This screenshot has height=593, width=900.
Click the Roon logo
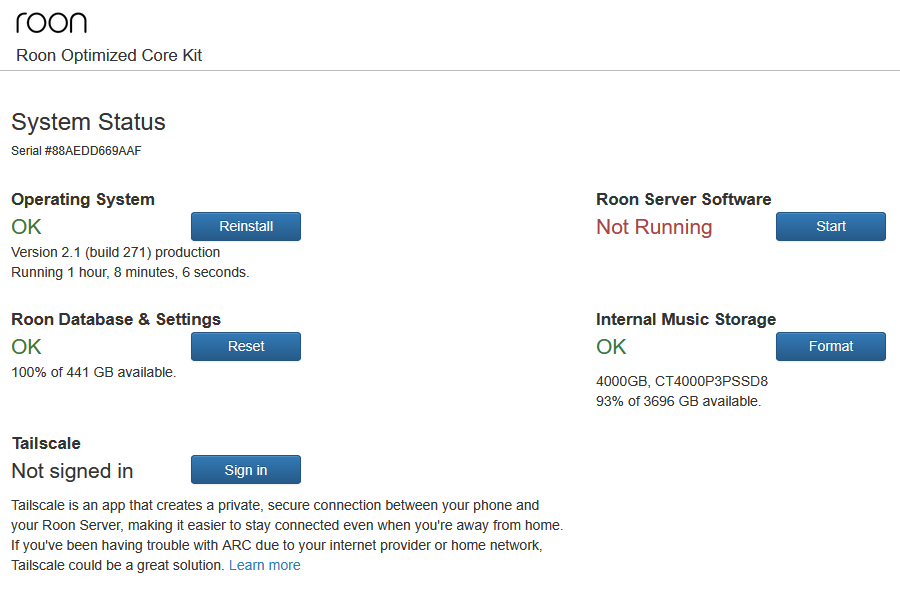(51, 23)
